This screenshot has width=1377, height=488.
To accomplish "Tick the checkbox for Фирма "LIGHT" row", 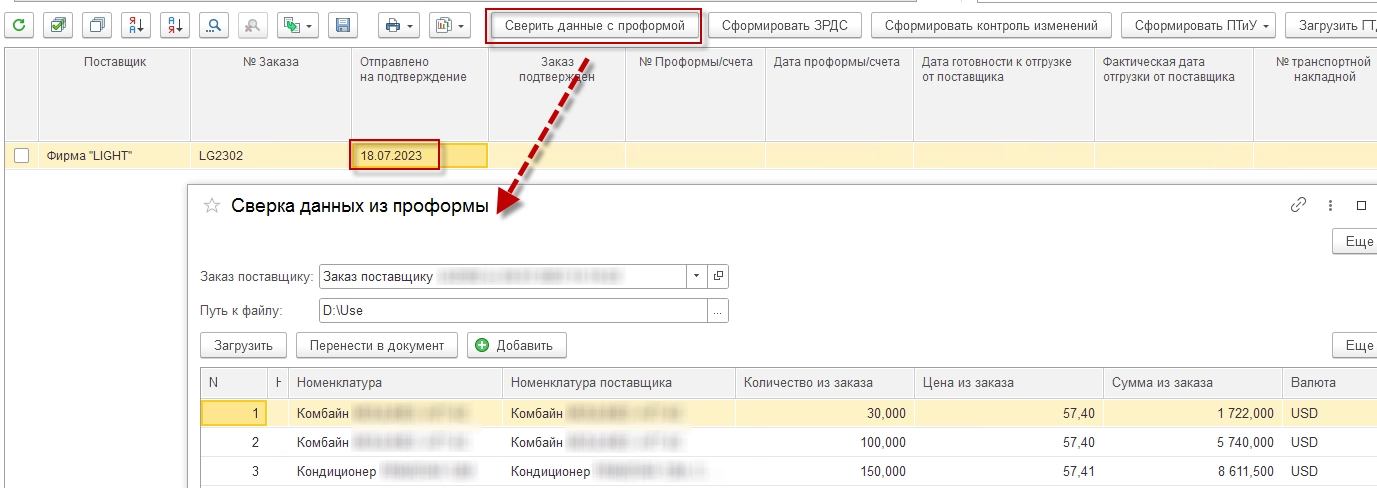I will click(x=21, y=156).
